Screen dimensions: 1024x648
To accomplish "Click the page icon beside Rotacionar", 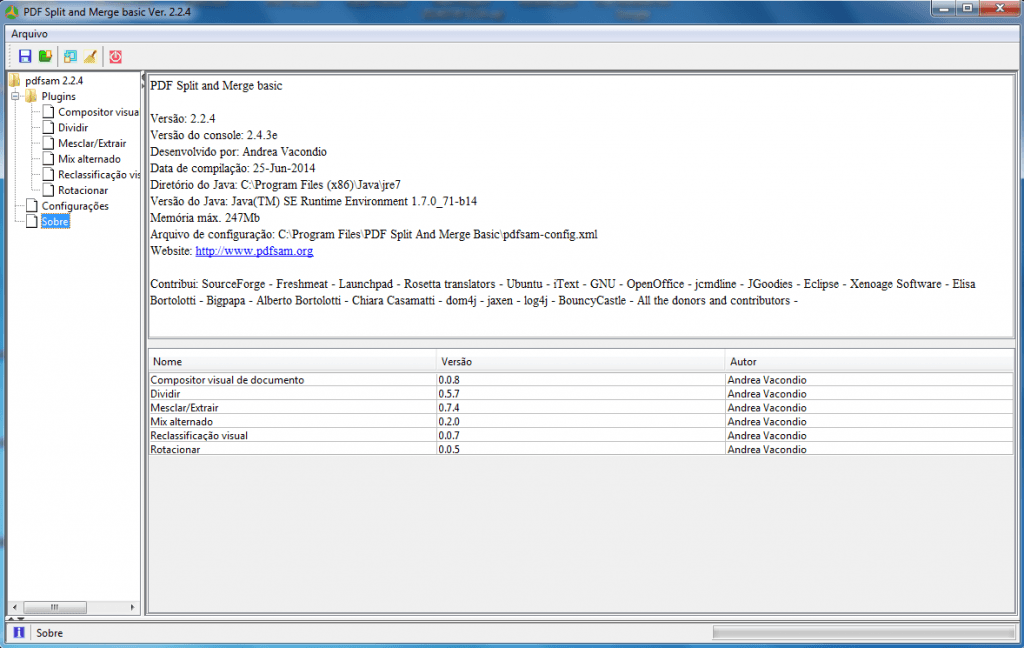I will [48, 190].
